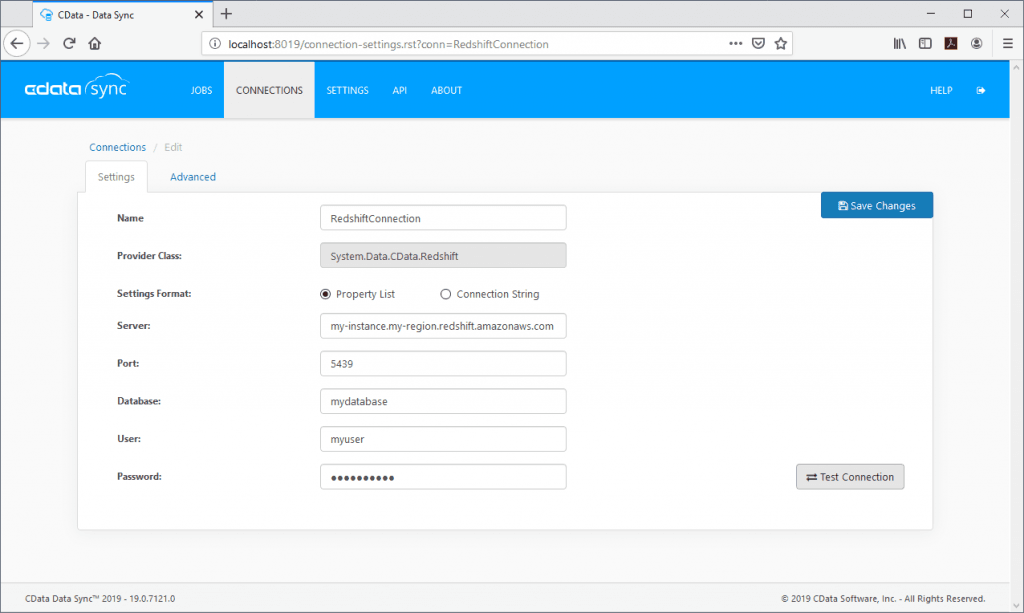
Task: Go to Connections breadcrumb link
Action: pyautogui.click(x=118, y=148)
